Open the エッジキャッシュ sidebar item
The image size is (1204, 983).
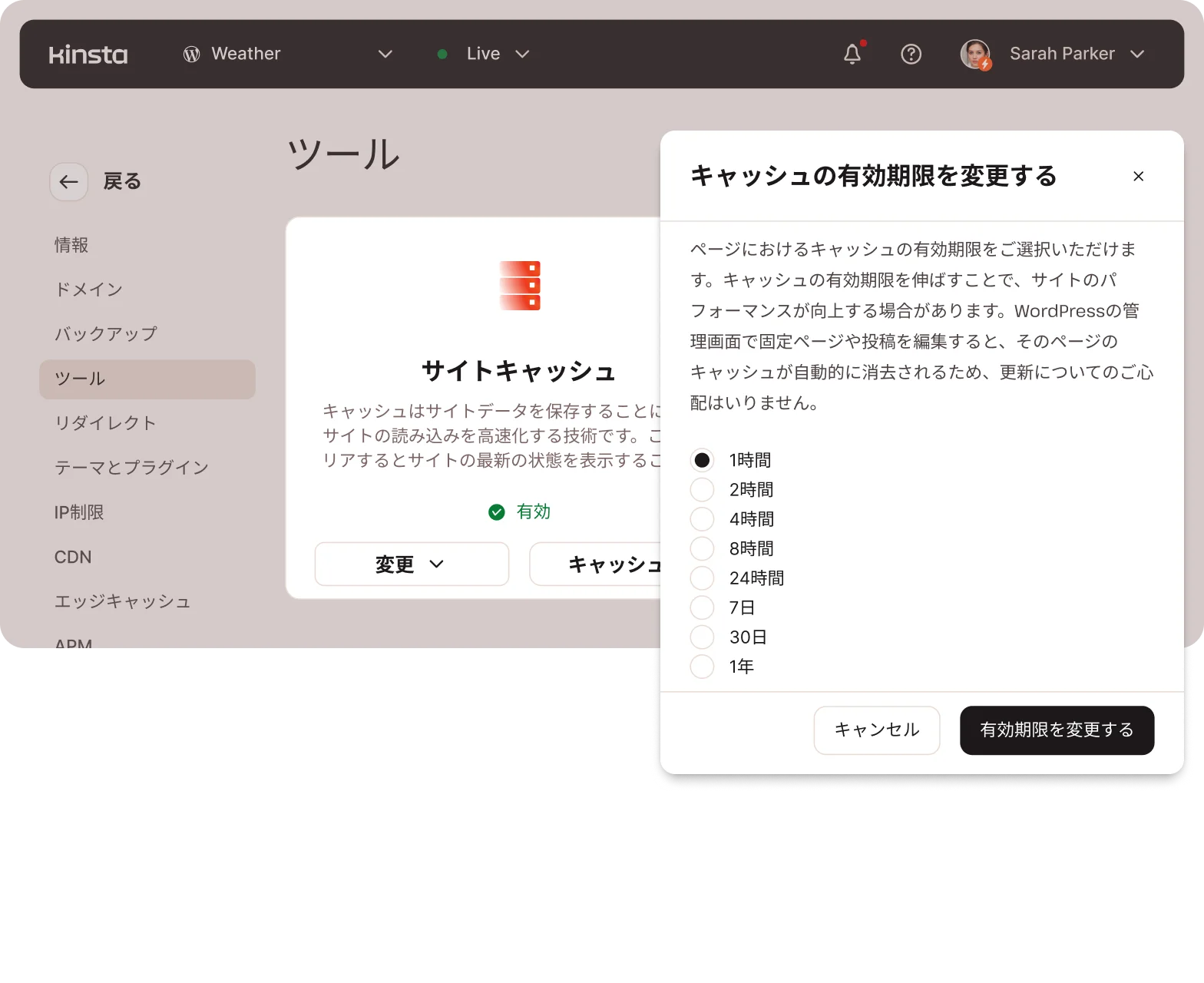(x=123, y=601)
